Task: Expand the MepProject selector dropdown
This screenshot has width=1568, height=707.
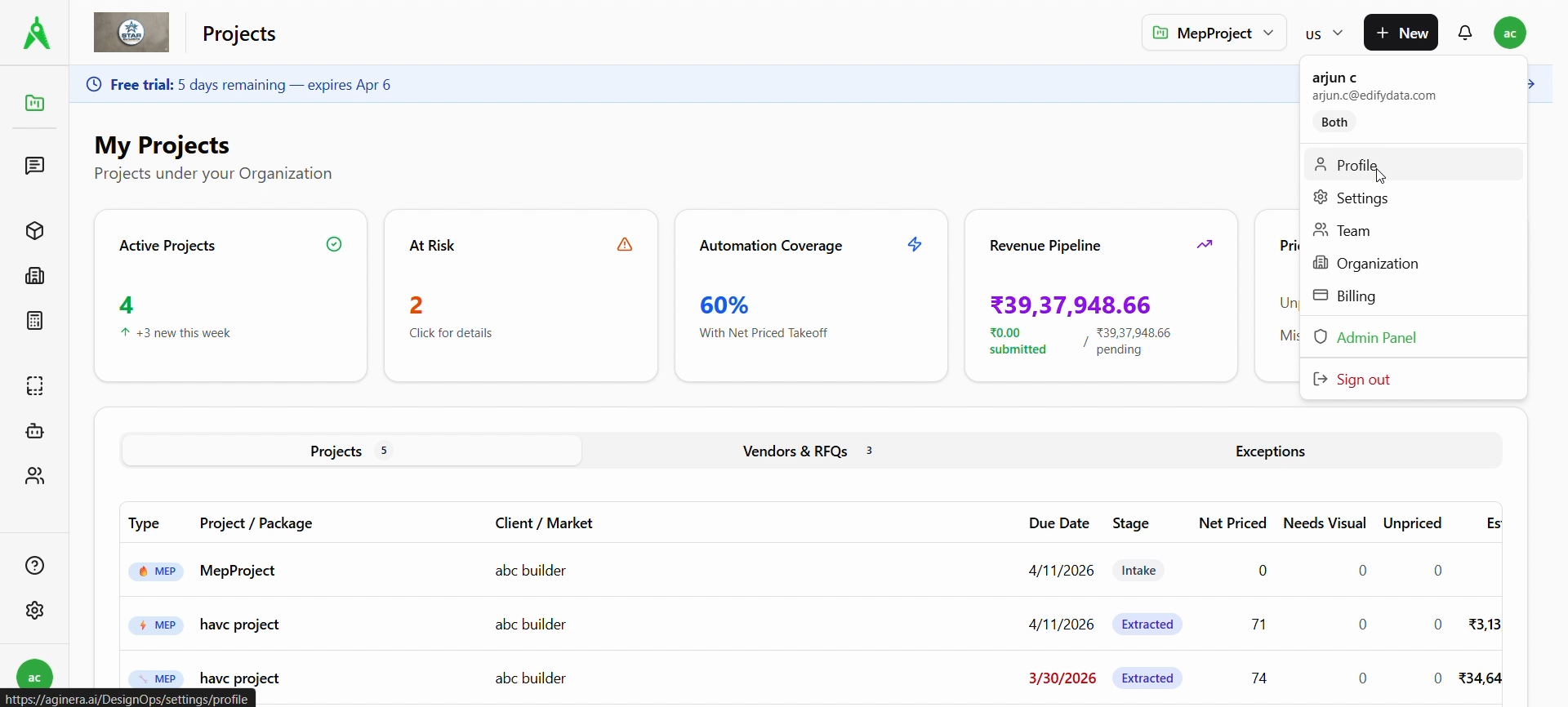Action: 1214,33
